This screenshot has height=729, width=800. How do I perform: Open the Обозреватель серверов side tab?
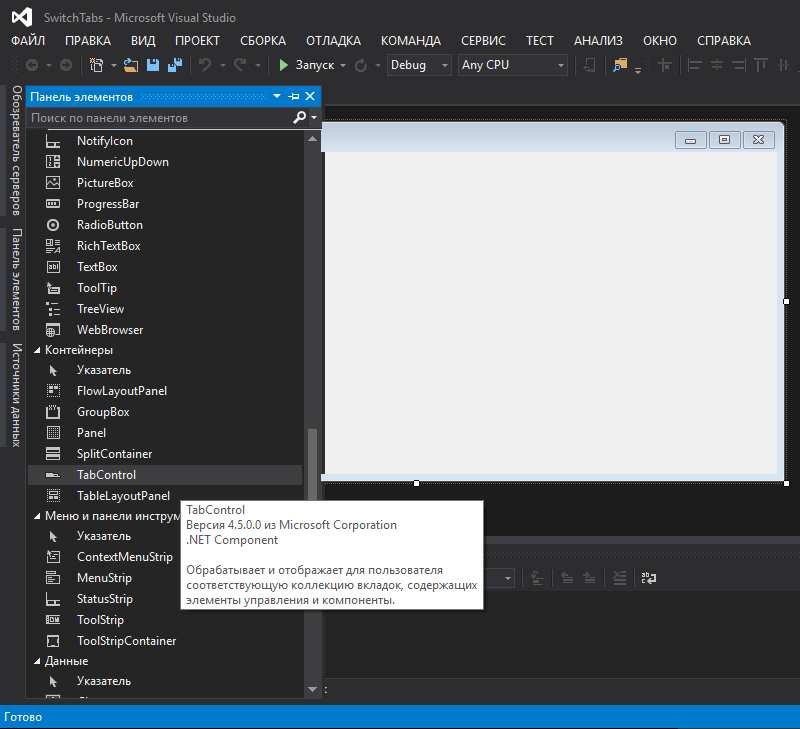(x=17, y=150)
